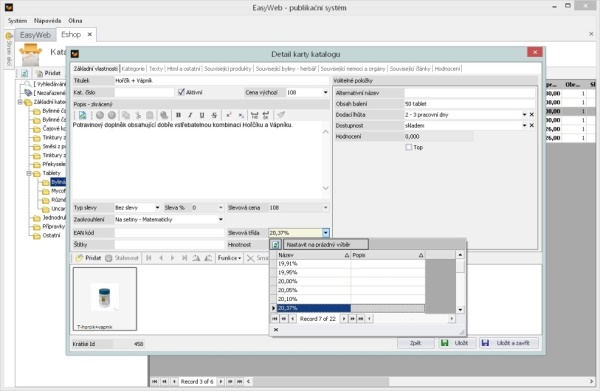Image resolution: width=600 pixels, height=391 pixels.
Task: Click the green refresh icon above the category tree
Action: [x=24, y=73]
